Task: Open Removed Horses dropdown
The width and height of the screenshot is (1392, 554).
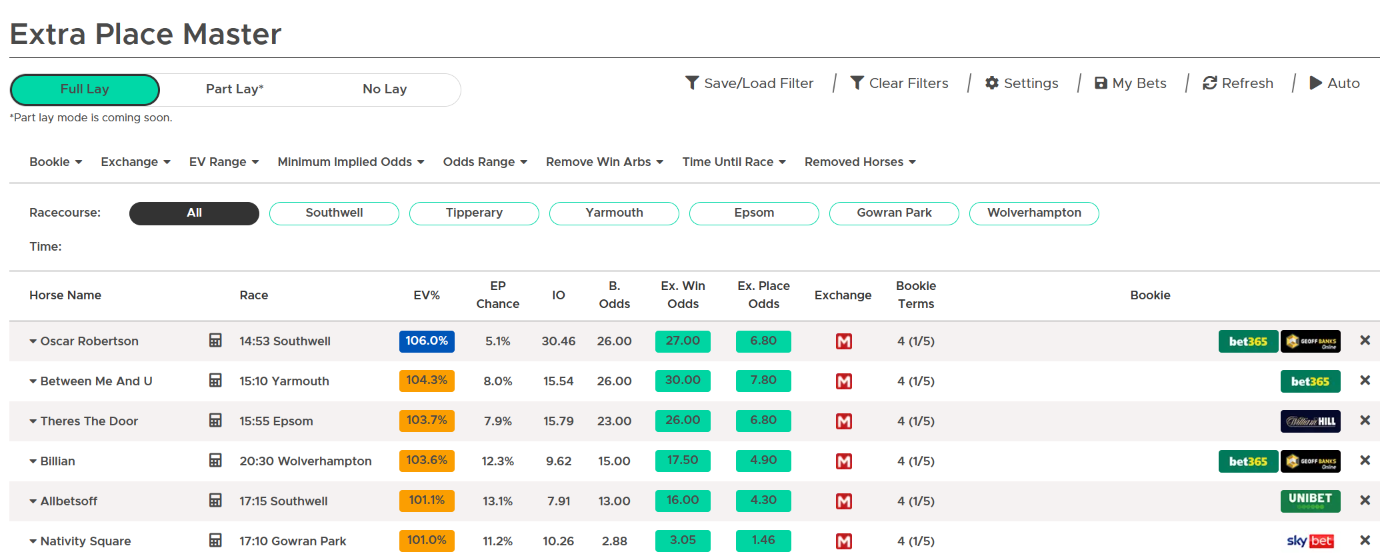Action: point(860,162)
